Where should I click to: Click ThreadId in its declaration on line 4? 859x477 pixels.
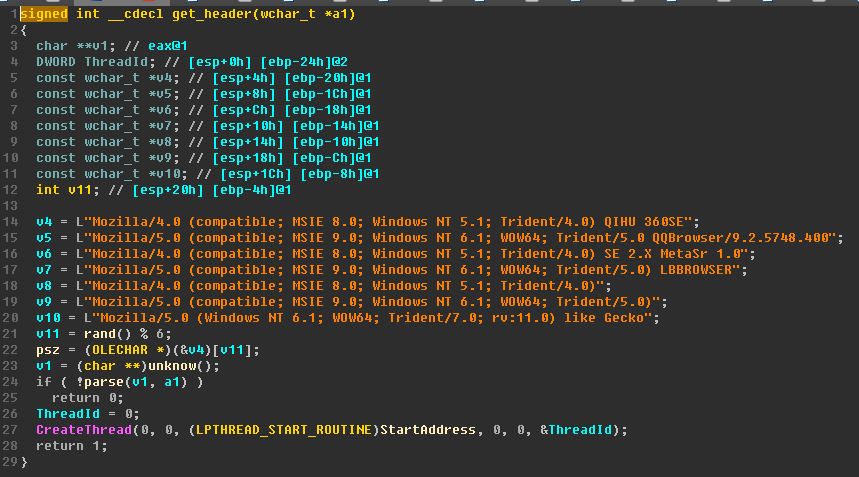pos(116,62)
